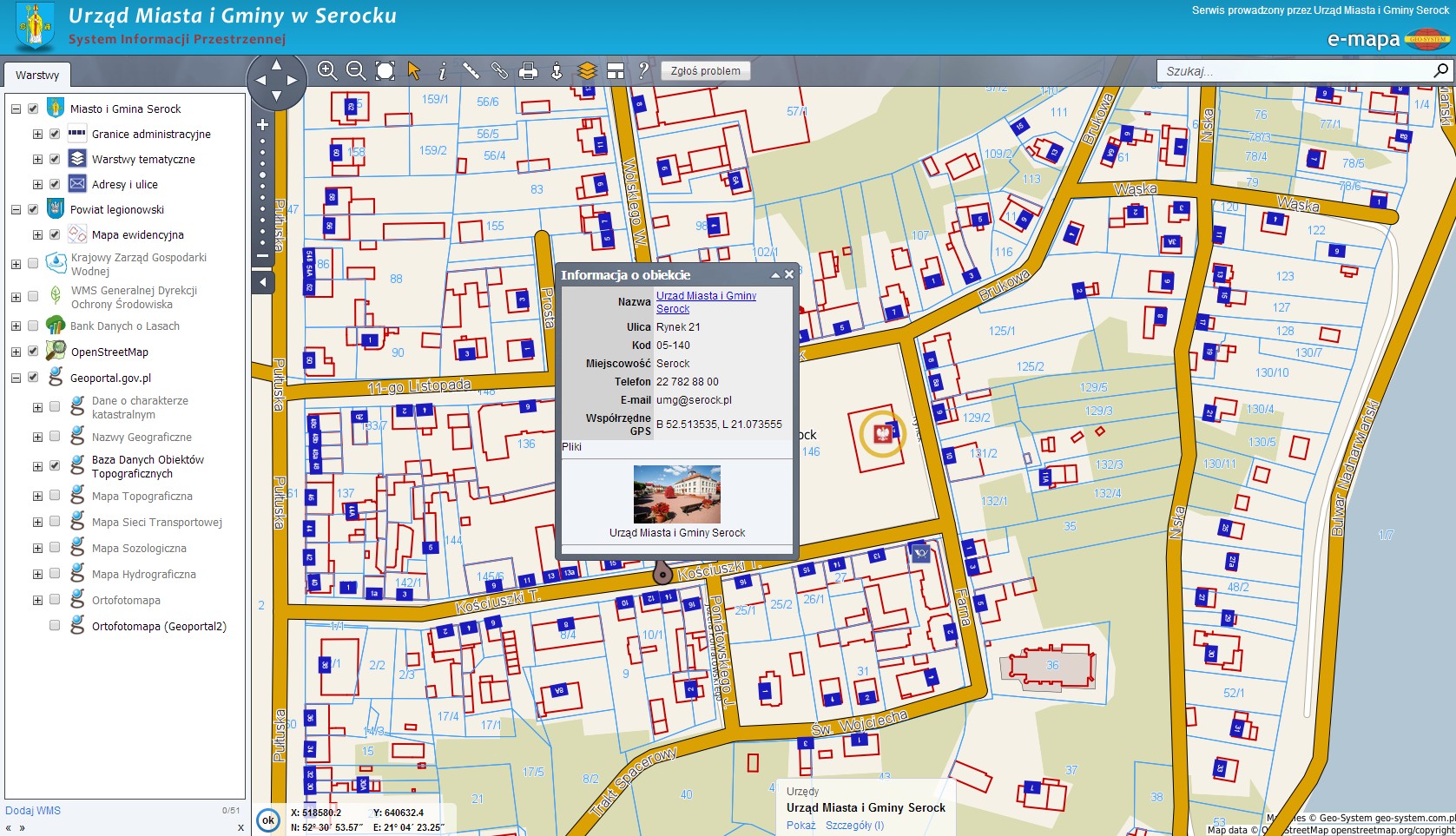
Task: Expand the 'Mapa Hydrograficzna' node
Action: click(x=37, y=574)
